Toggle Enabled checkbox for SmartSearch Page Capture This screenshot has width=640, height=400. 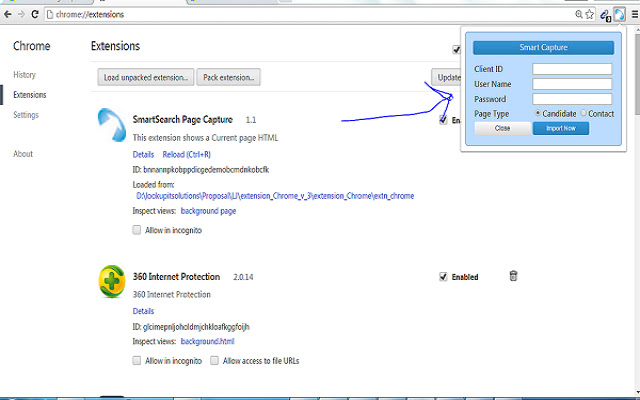[x=443, y=120]
